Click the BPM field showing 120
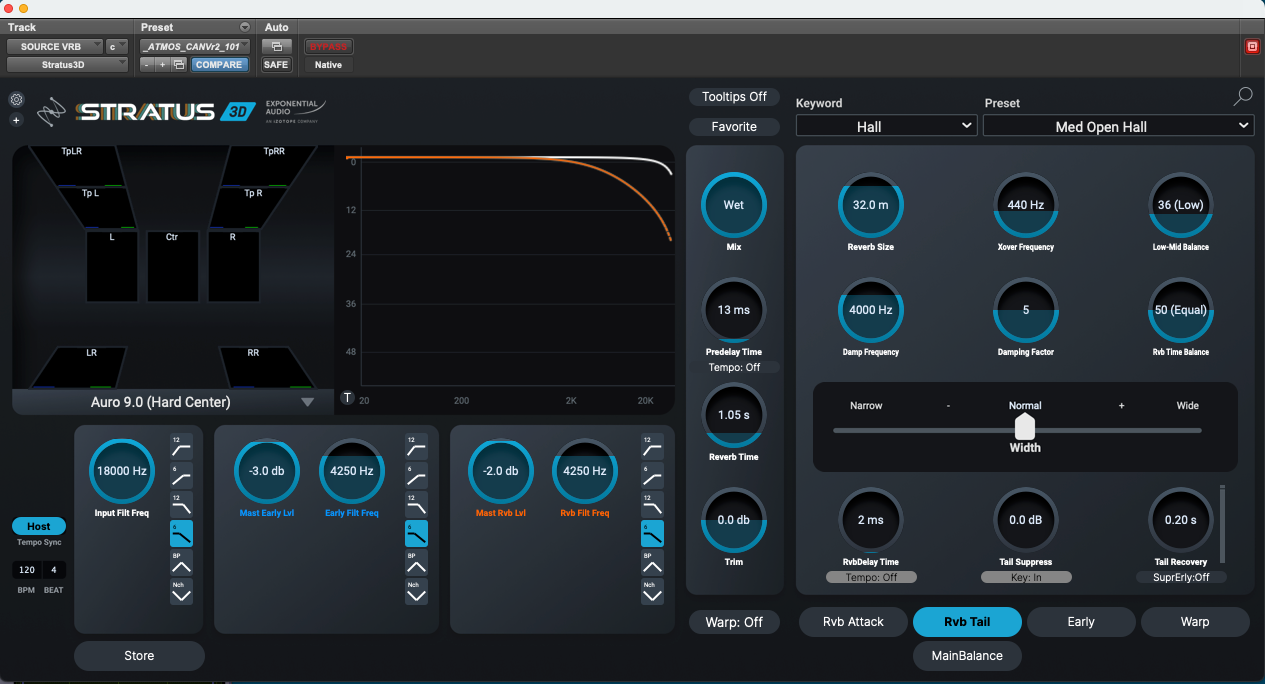The height and width of the screenshot is (684, 1265). pyautogui.click(x=27, y=570)
